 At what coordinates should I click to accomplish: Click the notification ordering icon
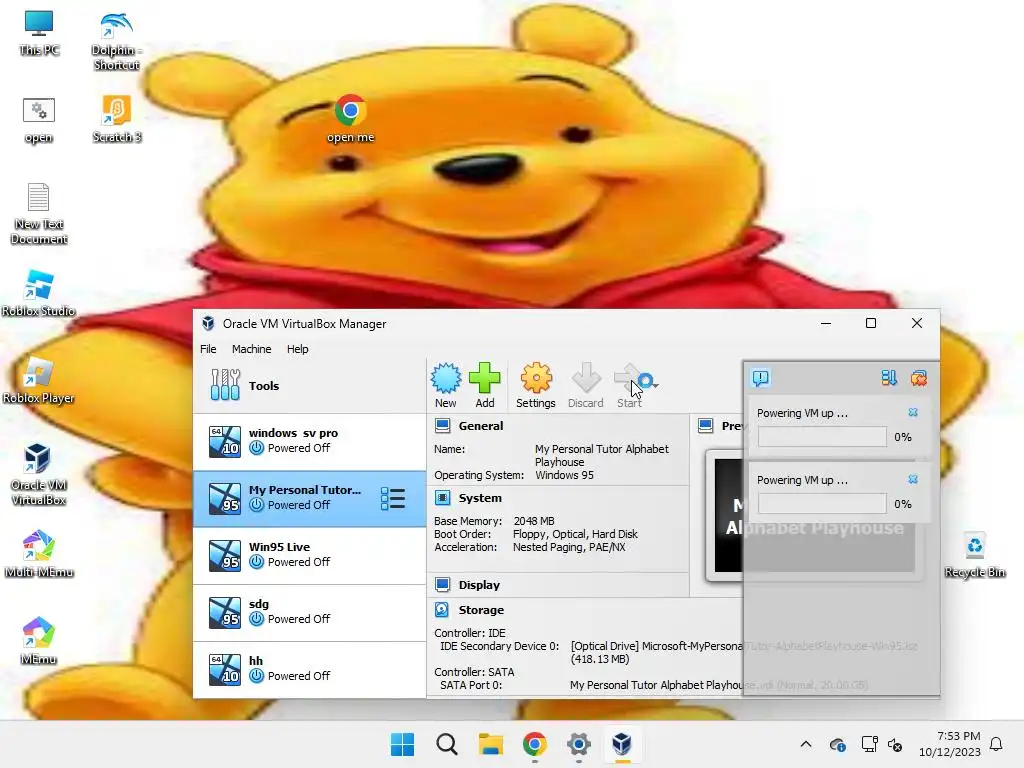point(888,378)
